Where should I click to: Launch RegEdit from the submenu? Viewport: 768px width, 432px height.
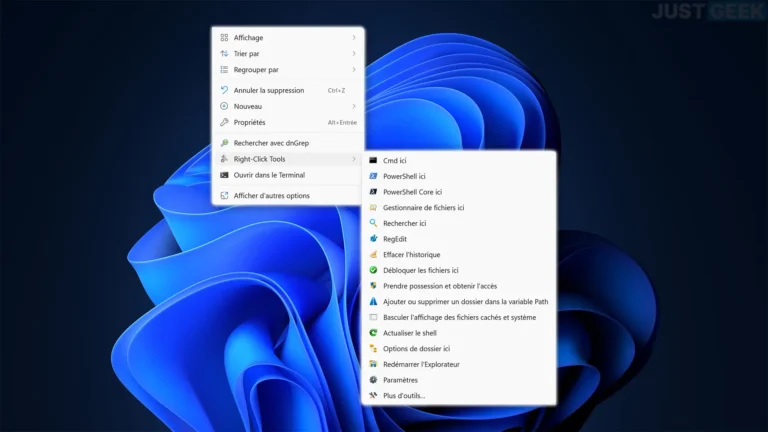[x=459, y=239]
